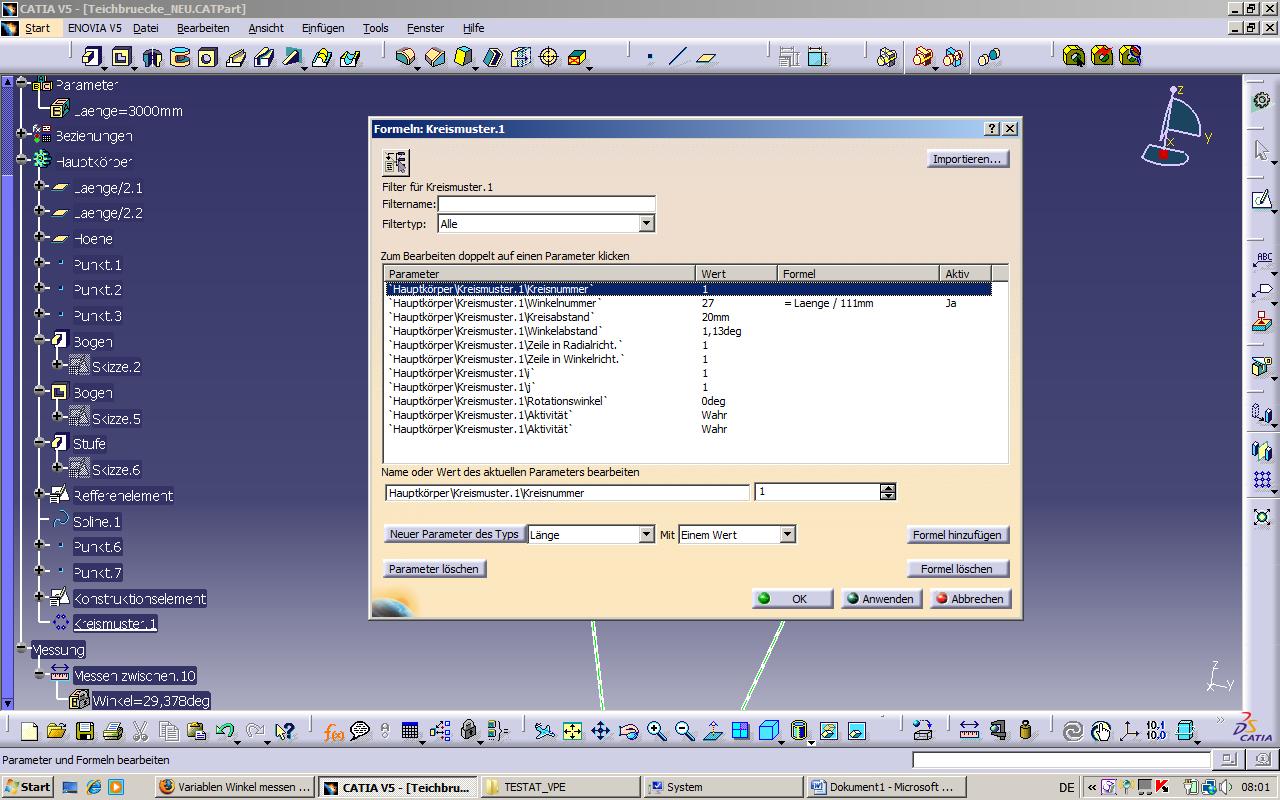Image resolution: width=1280 pixels, height=800 pixels.
Task: Open the Einfügen menu
Action: coord(323,28)
